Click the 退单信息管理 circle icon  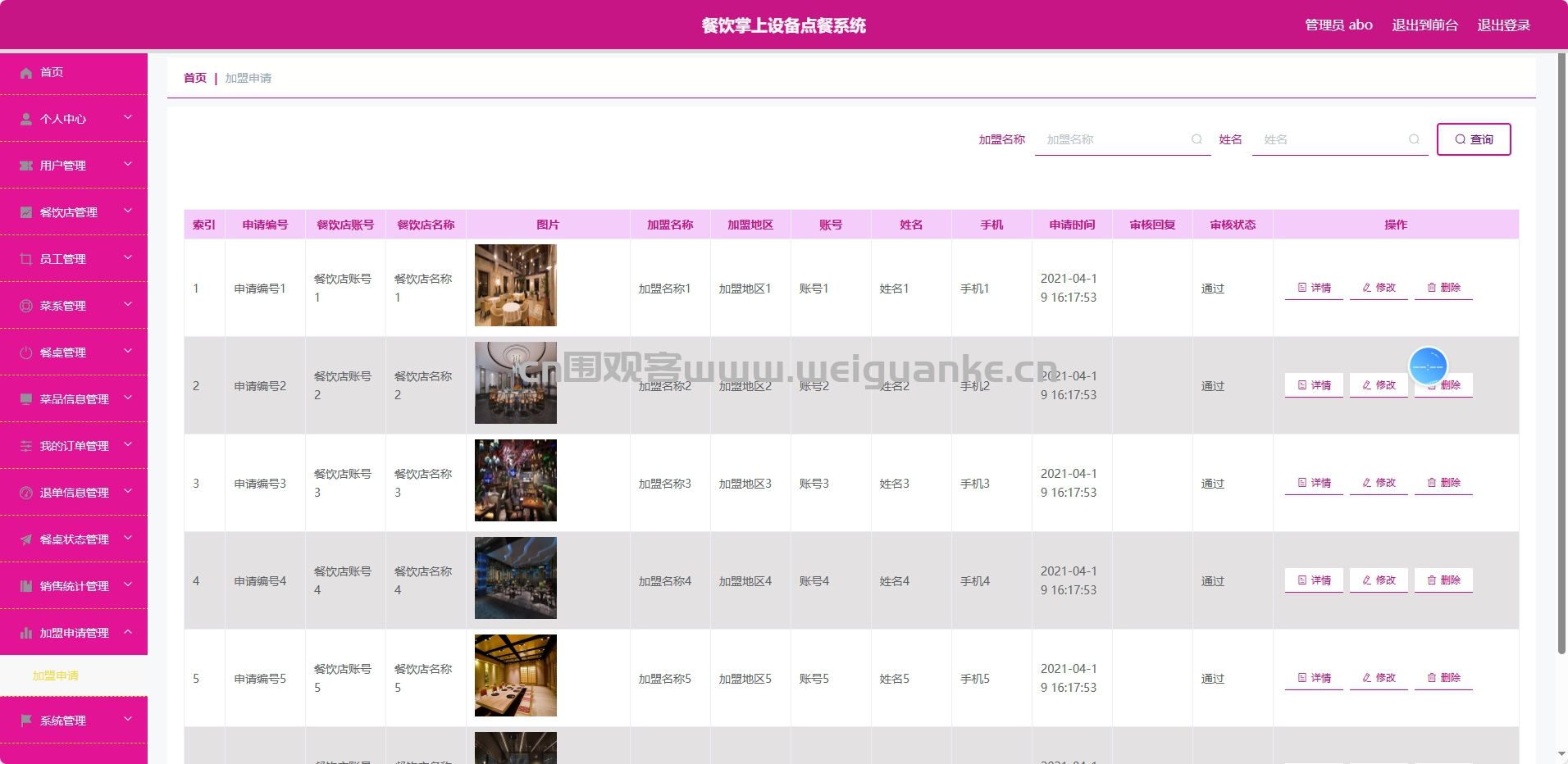tap(26, 493)
